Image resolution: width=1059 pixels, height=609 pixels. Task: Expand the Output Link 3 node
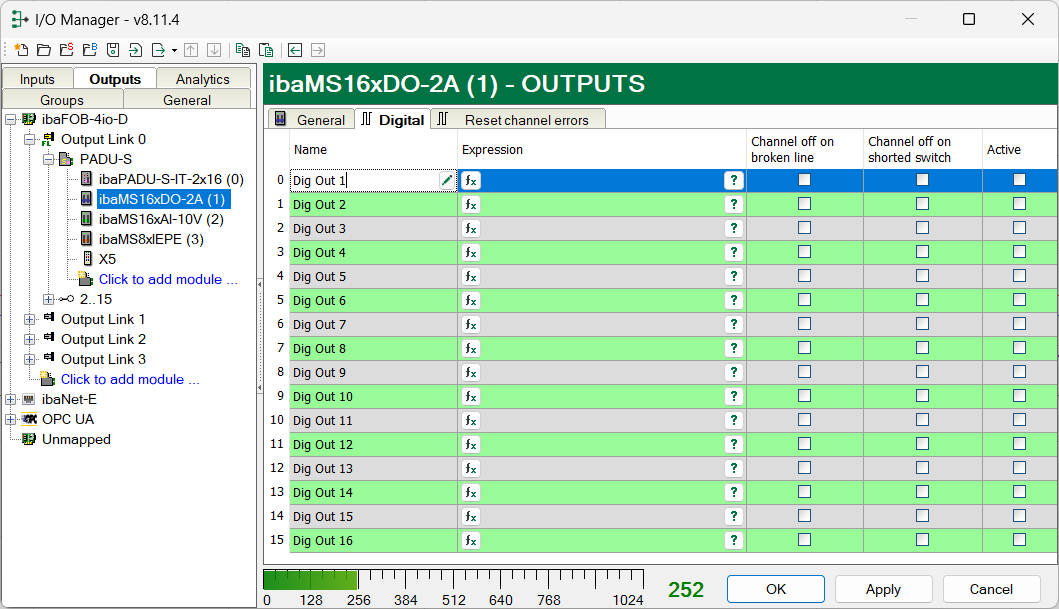(x=29, y=360)
